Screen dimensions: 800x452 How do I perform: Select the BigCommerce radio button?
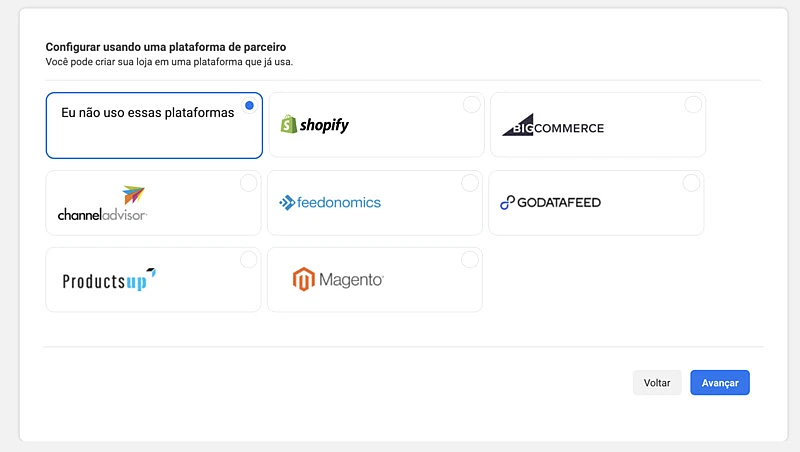692,105
